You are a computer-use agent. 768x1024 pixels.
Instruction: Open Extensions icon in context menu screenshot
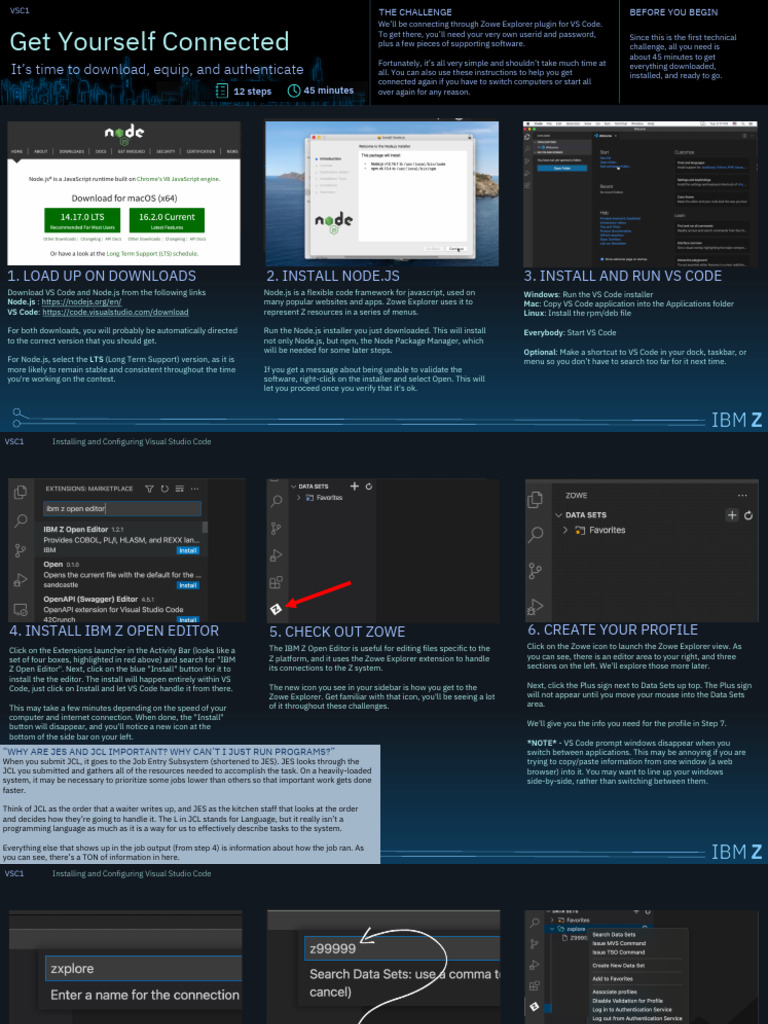[534, 986]
